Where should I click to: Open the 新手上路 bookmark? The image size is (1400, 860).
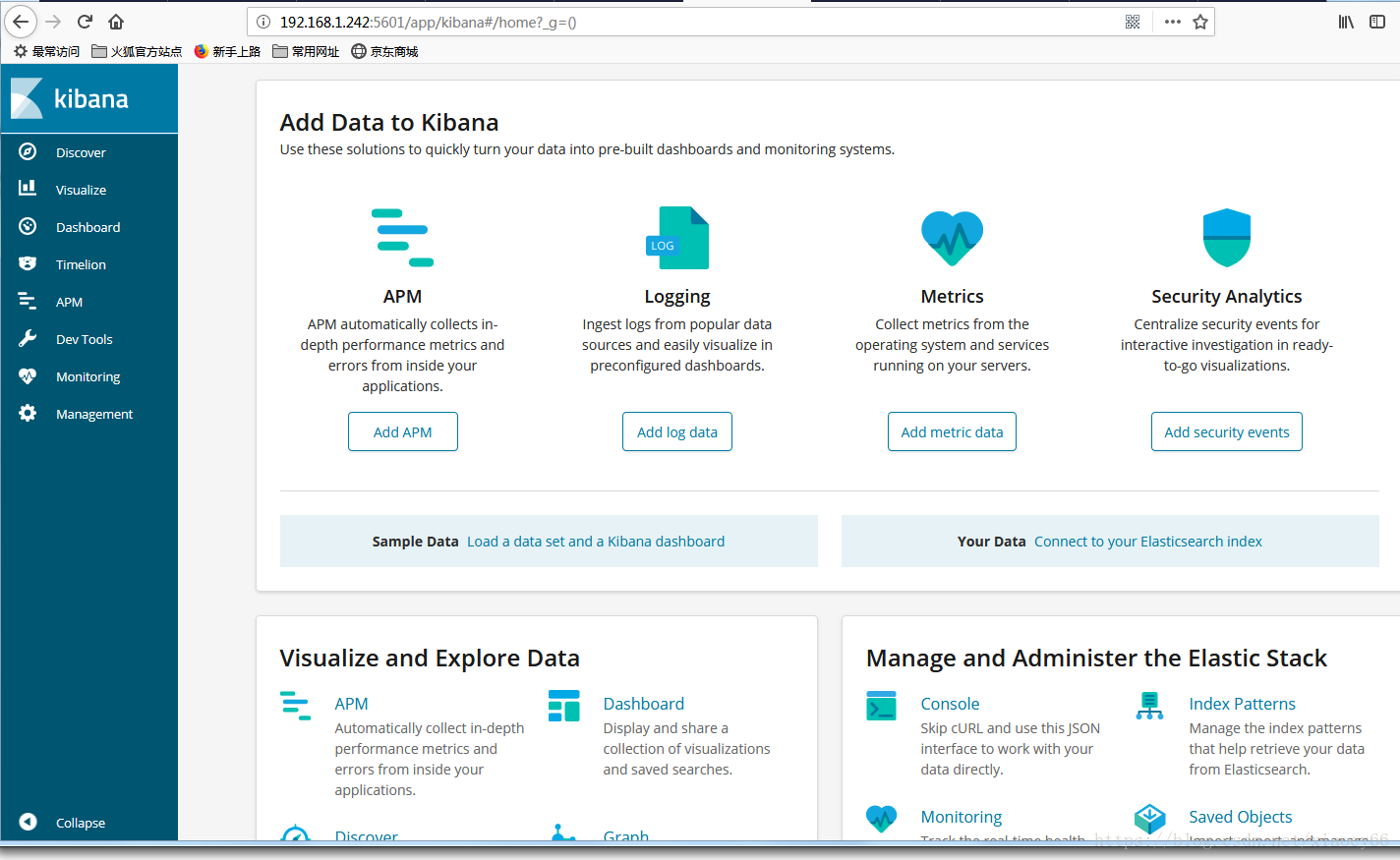click(227, 51)
